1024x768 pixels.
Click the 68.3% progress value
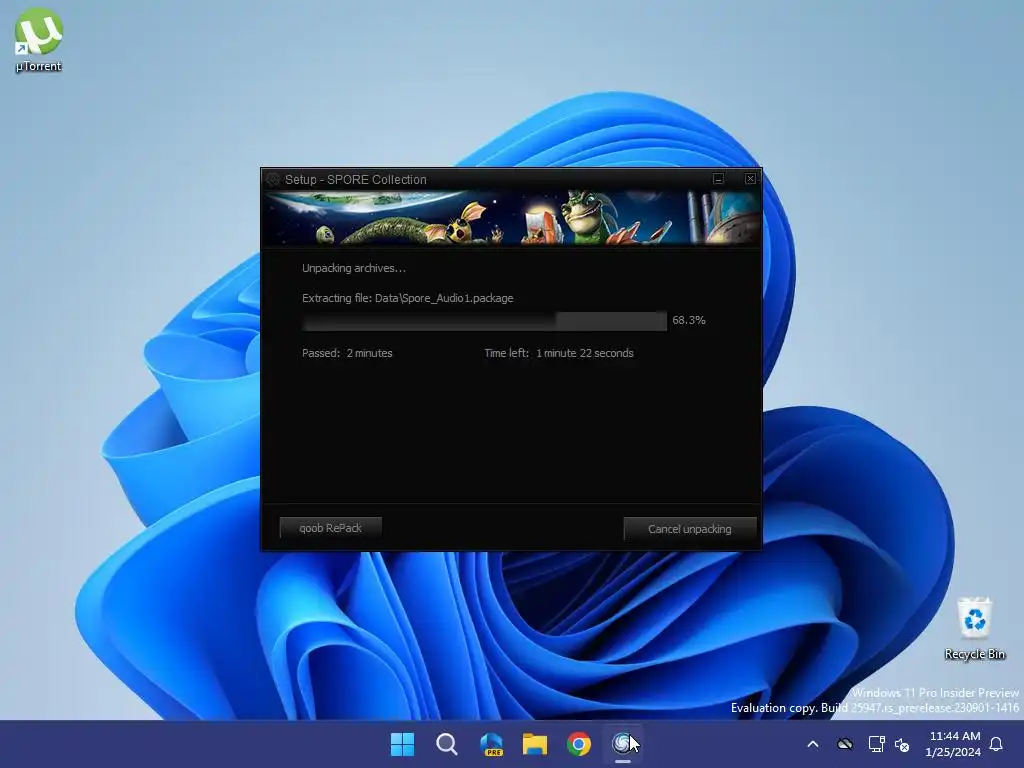689,320
